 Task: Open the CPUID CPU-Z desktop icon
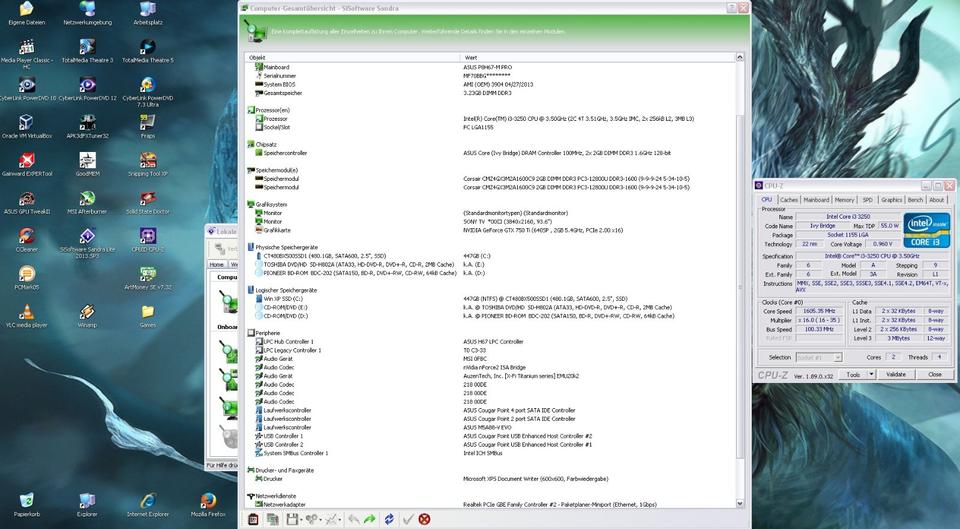coord(148,236)
